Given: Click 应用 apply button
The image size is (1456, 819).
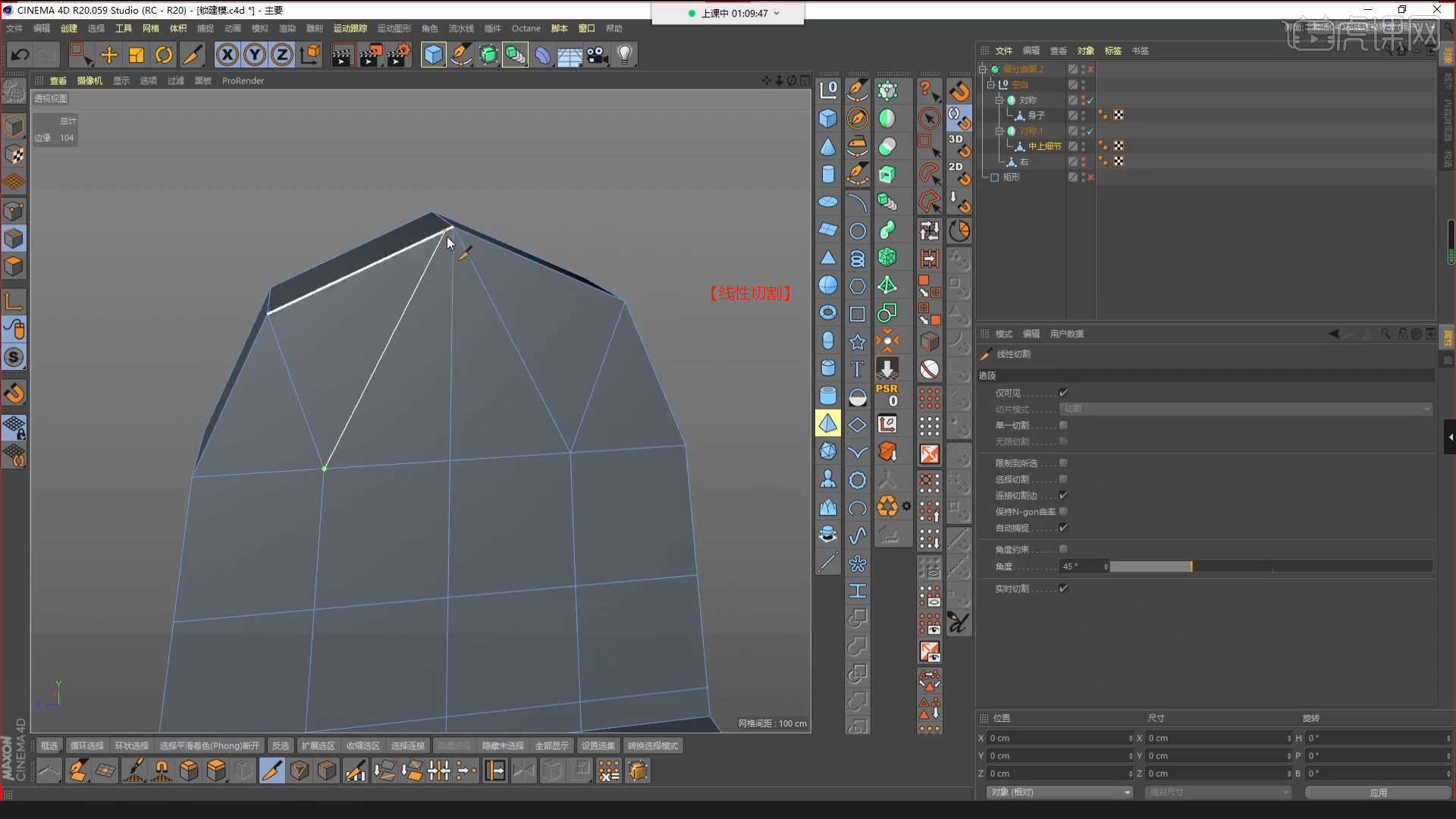Looking at the screenshot, I should click(x=1378, y=792).
